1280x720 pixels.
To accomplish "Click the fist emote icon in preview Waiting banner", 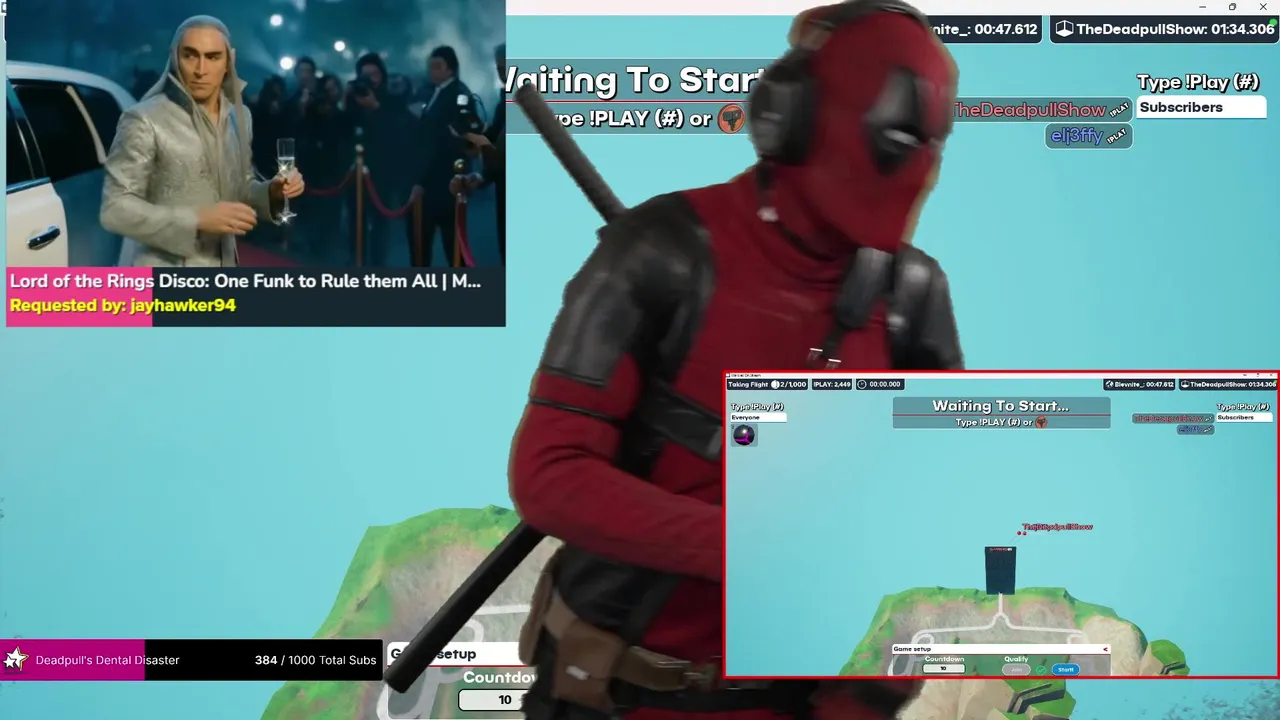I will [1041, 422].
